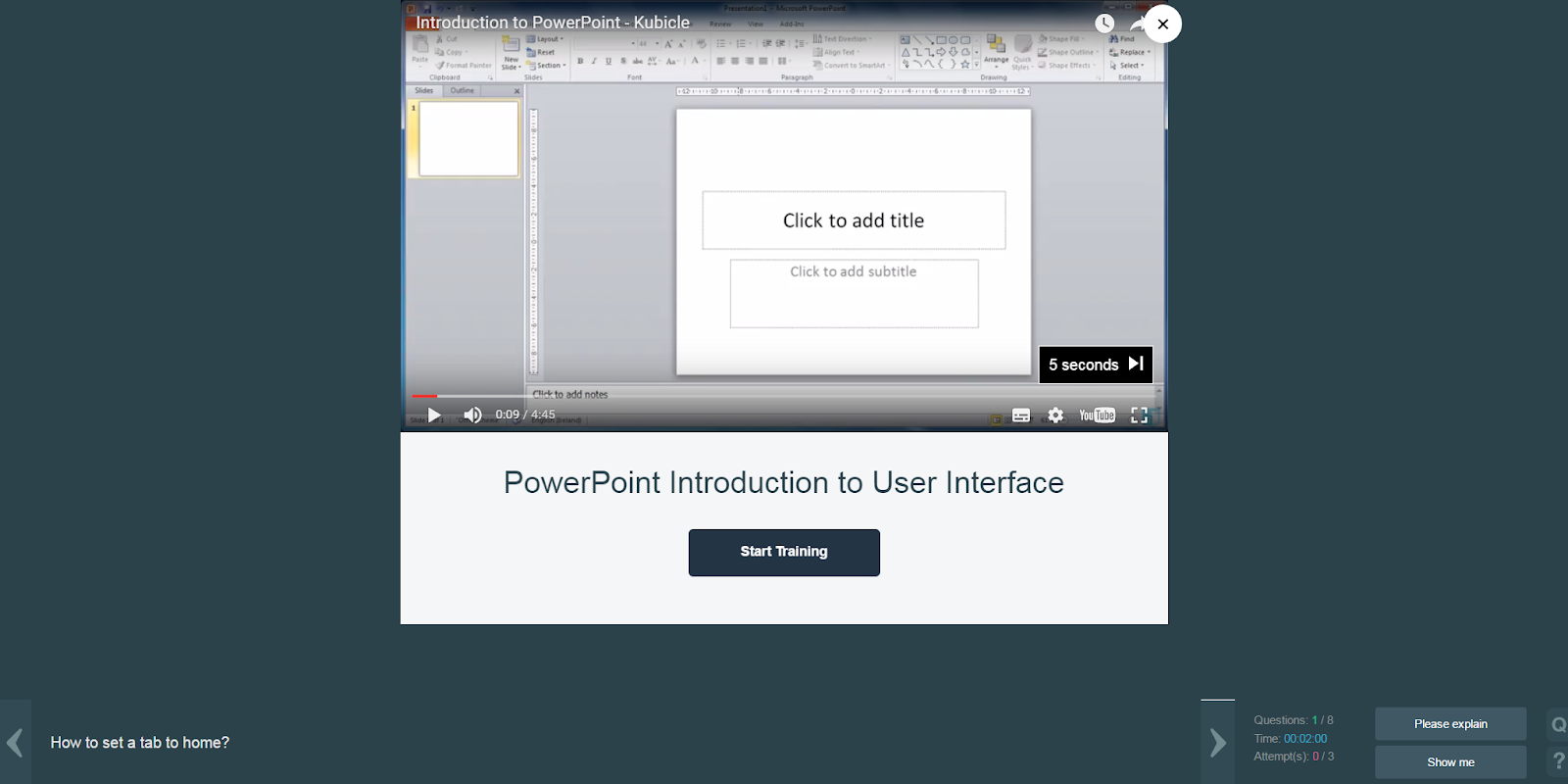Go to next question arrow
This screenshot has width=1568, height=784.
pos(1217,743)
